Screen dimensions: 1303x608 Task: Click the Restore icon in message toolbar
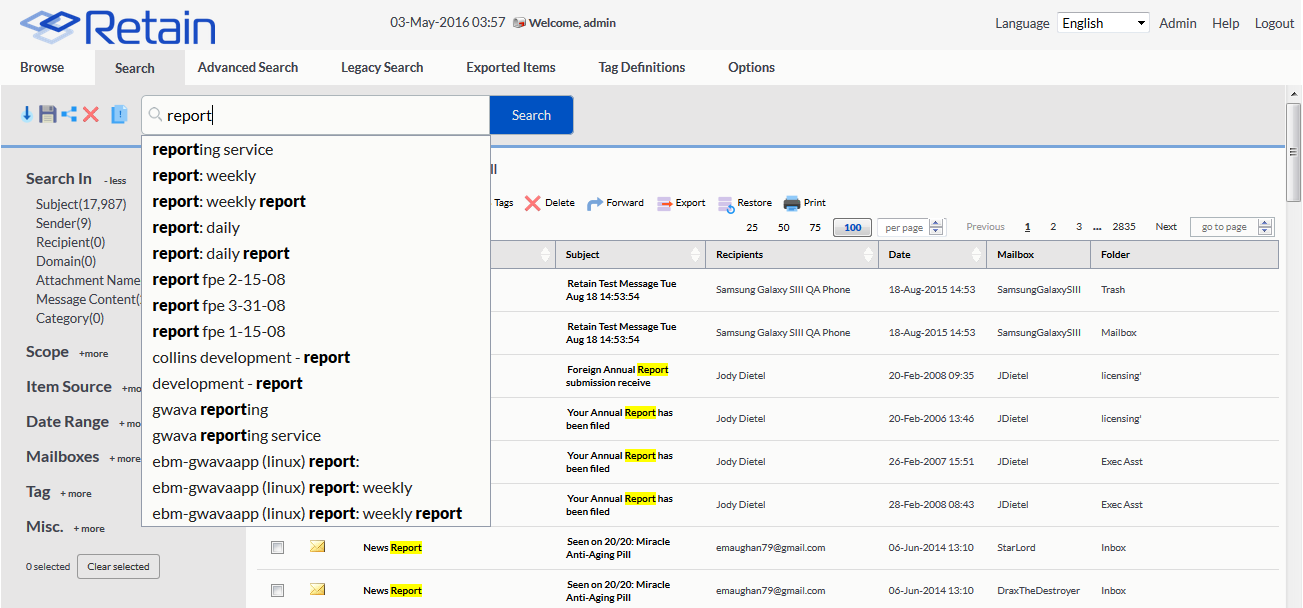click(x=726, y=203)
